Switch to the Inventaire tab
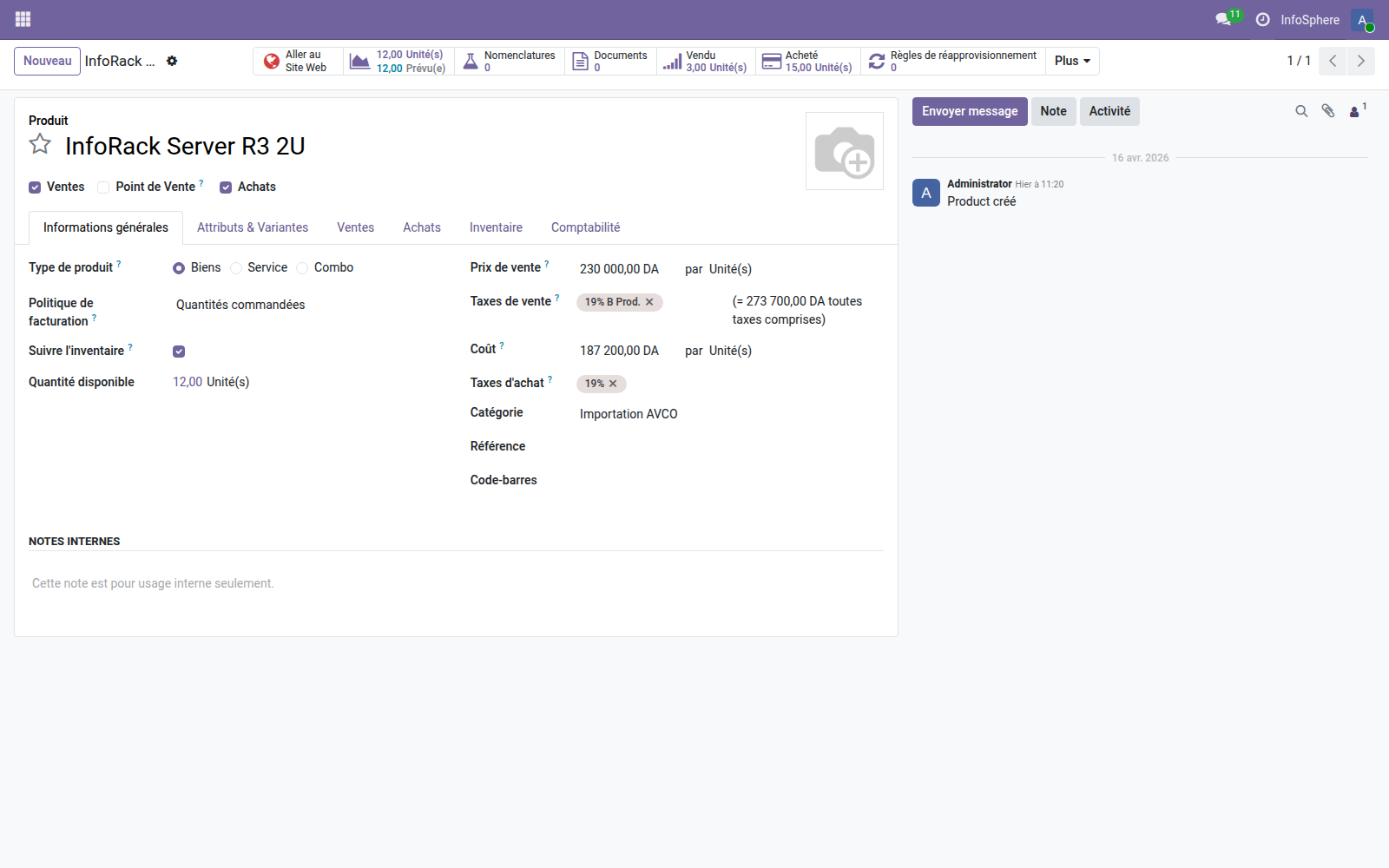 coord(496,227)
